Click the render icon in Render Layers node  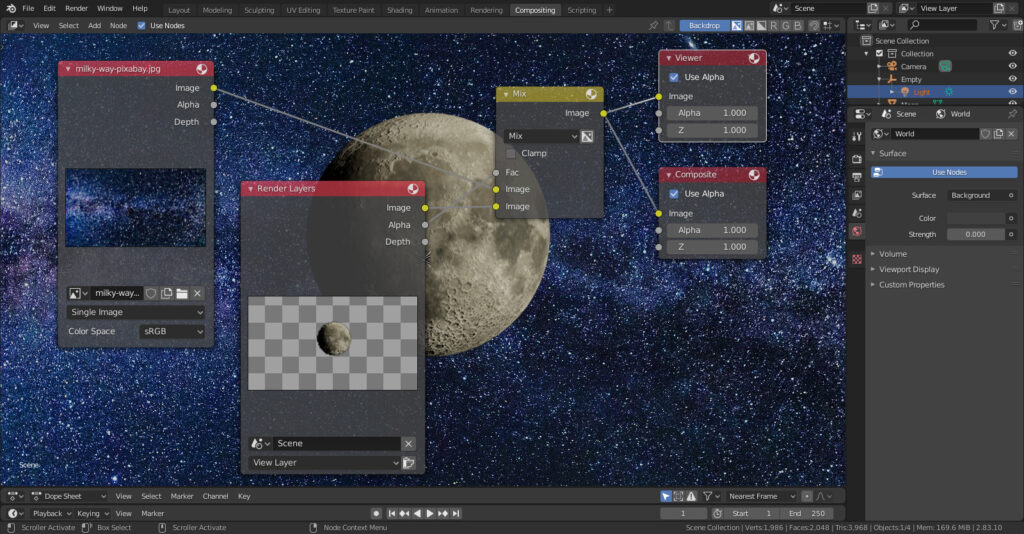point(409,463)
